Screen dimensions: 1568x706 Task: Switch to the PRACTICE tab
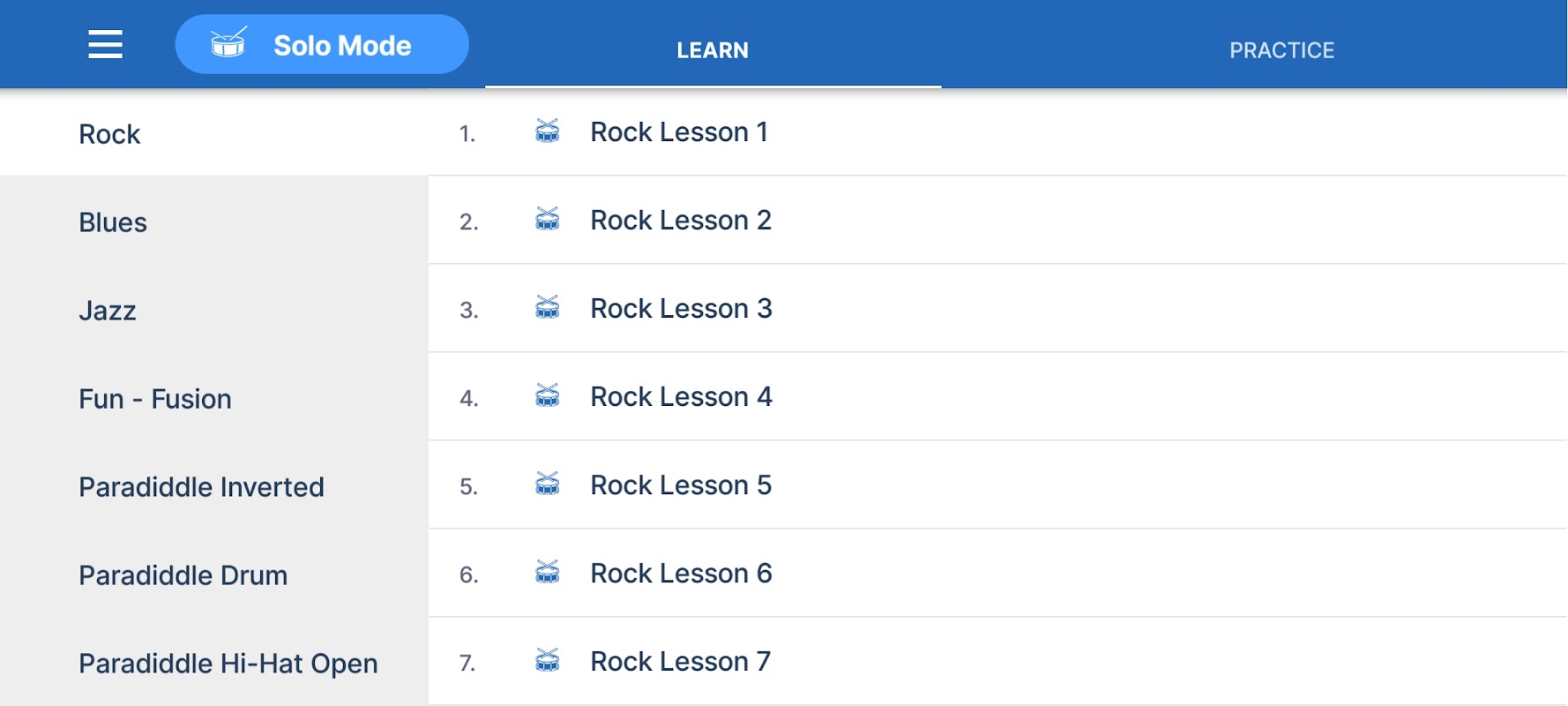pos(1281,50)
